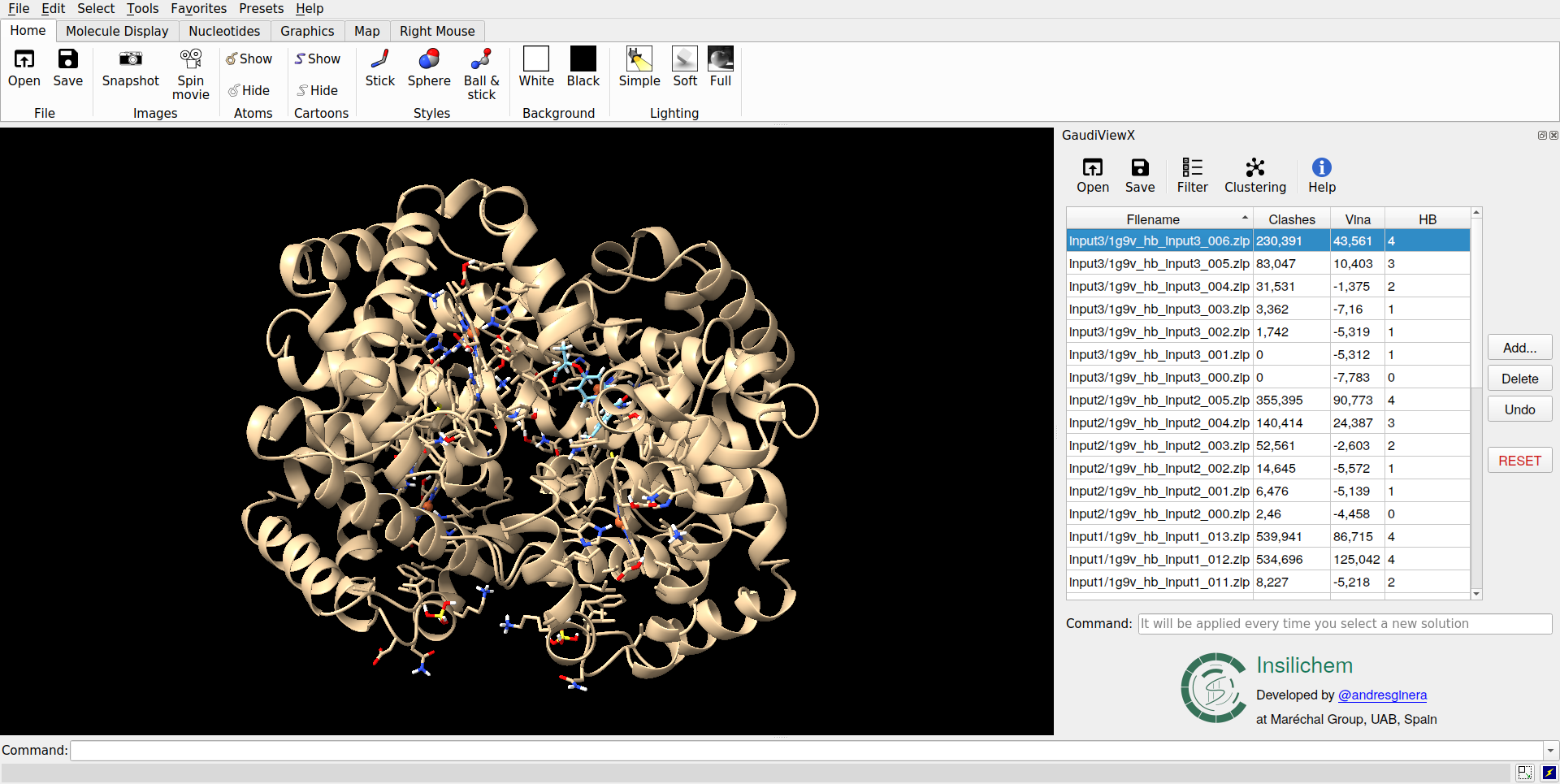Open the File menu
1560x784 pixels.
pyautogui.click(x=19, y=8)
